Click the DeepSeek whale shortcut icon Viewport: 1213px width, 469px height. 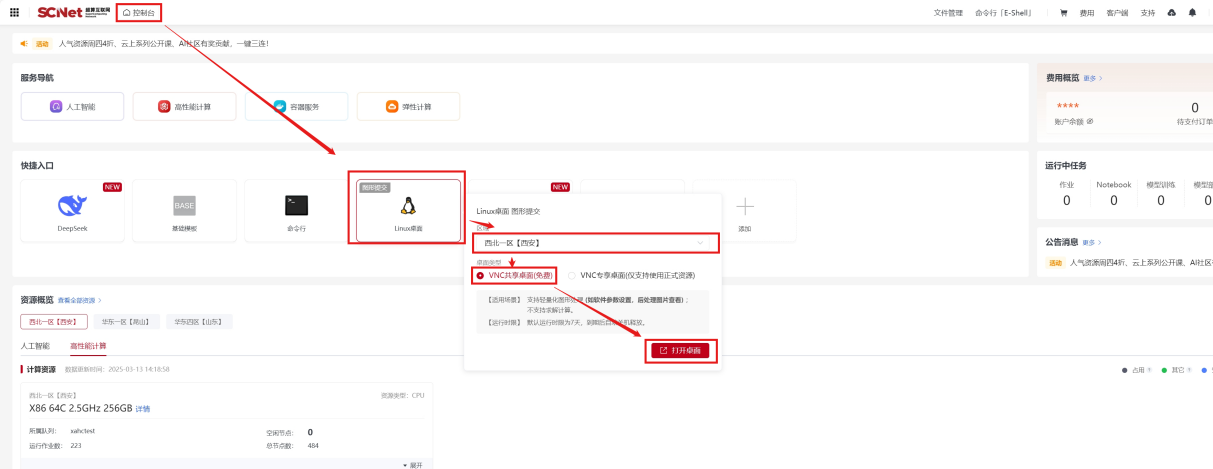[x=72, y=205]
